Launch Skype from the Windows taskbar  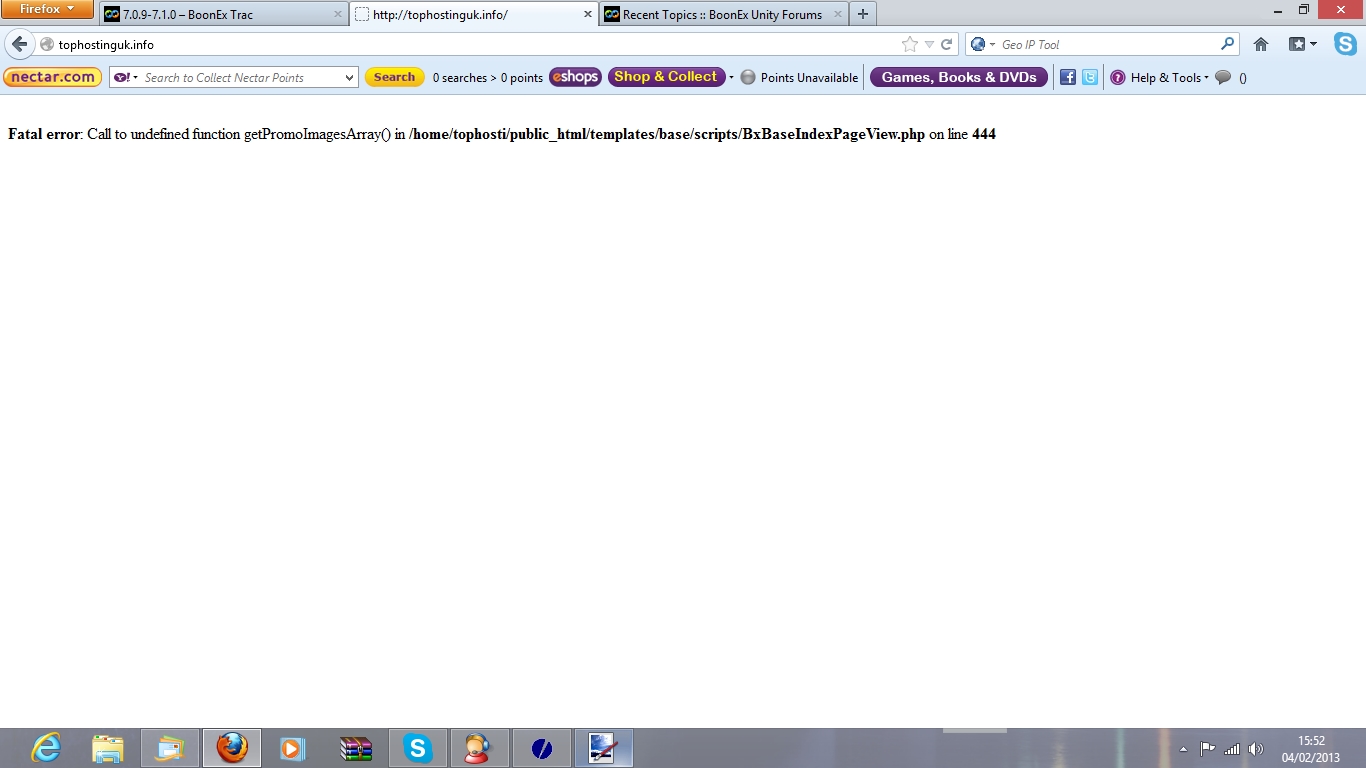pyautogui.click(x=417, y=748)
